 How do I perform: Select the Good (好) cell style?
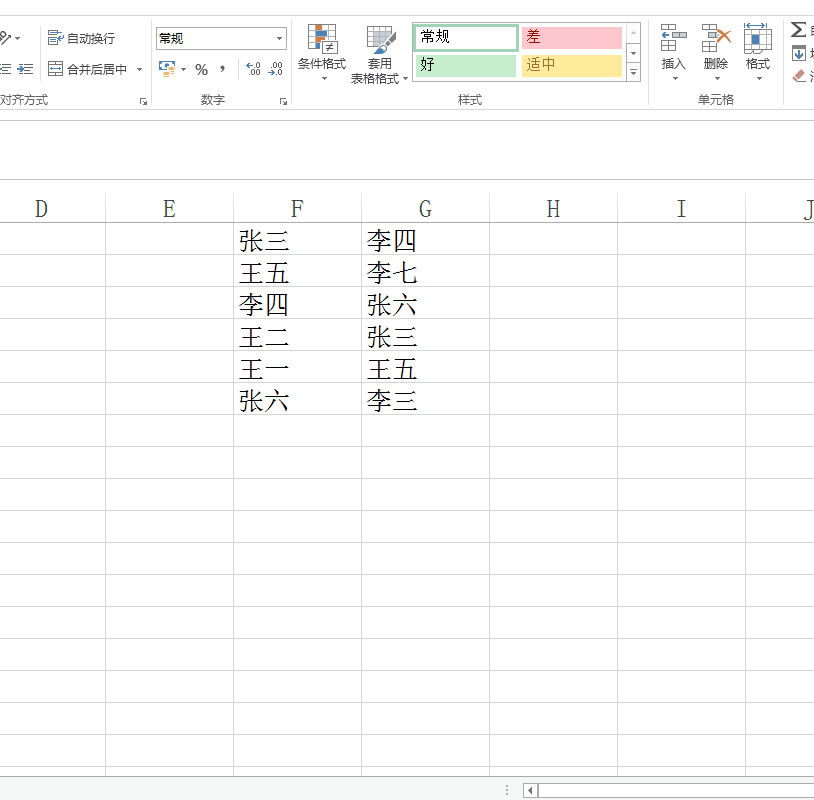(x=466, y=65)
